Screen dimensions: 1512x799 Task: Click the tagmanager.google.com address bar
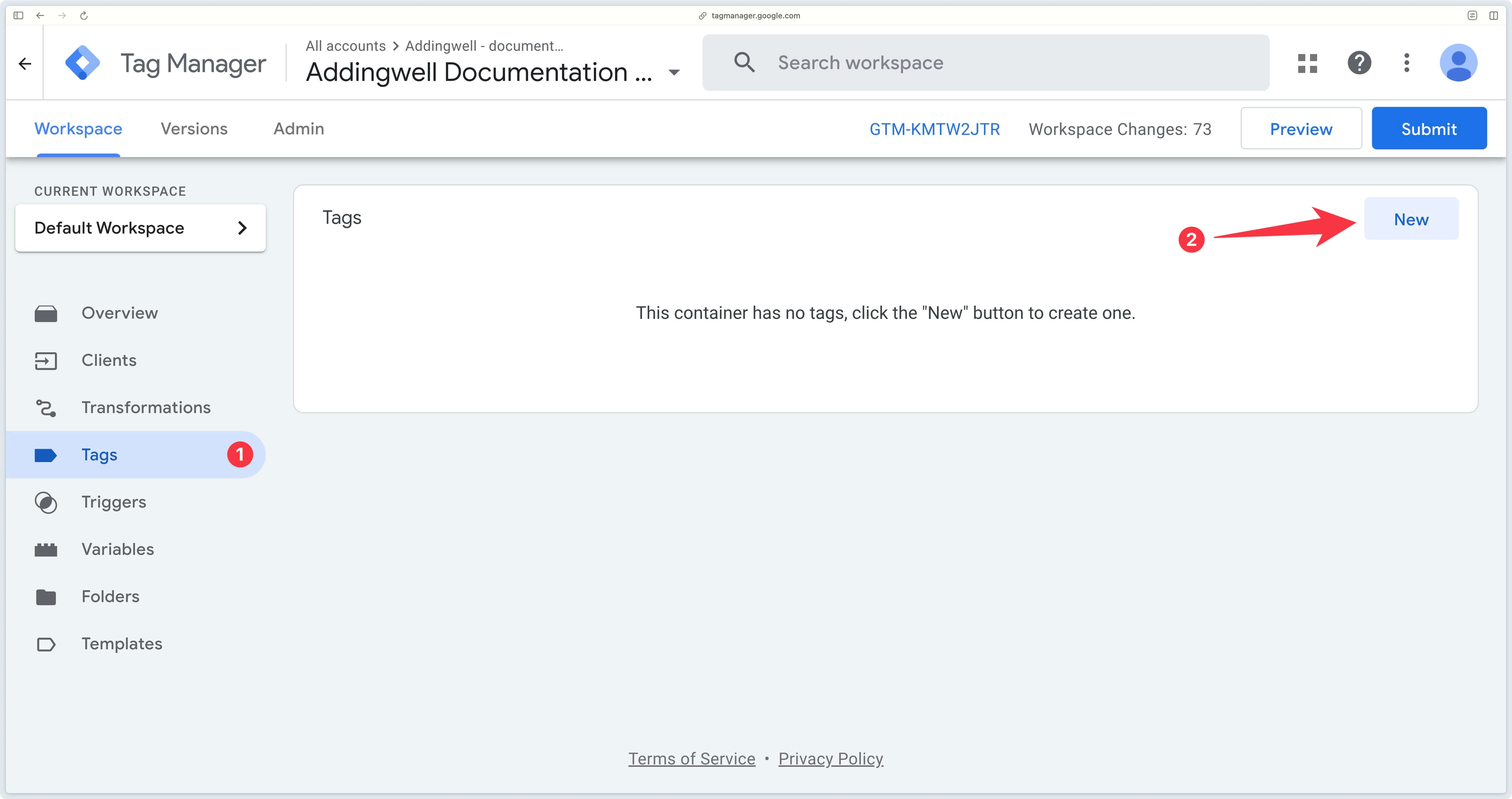750,16
